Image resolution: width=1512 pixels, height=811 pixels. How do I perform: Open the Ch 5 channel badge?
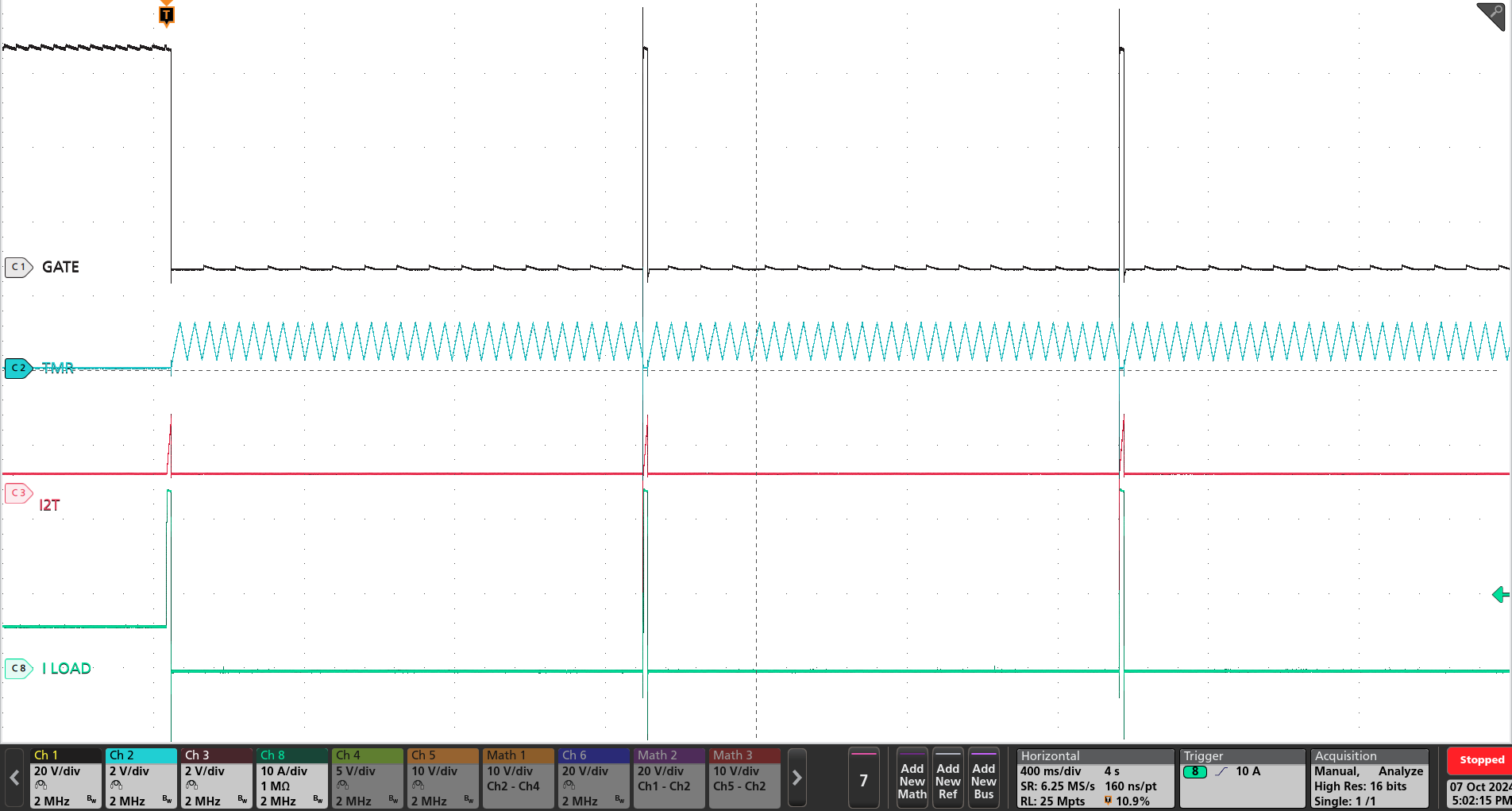(442, 778)
